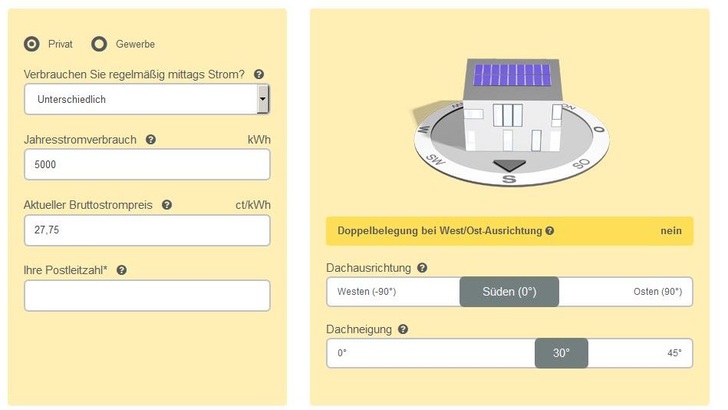The height and width of the screenshot is (410, 728).
Task: Click help icon next to midday electricity question
Action: [259, 74]
